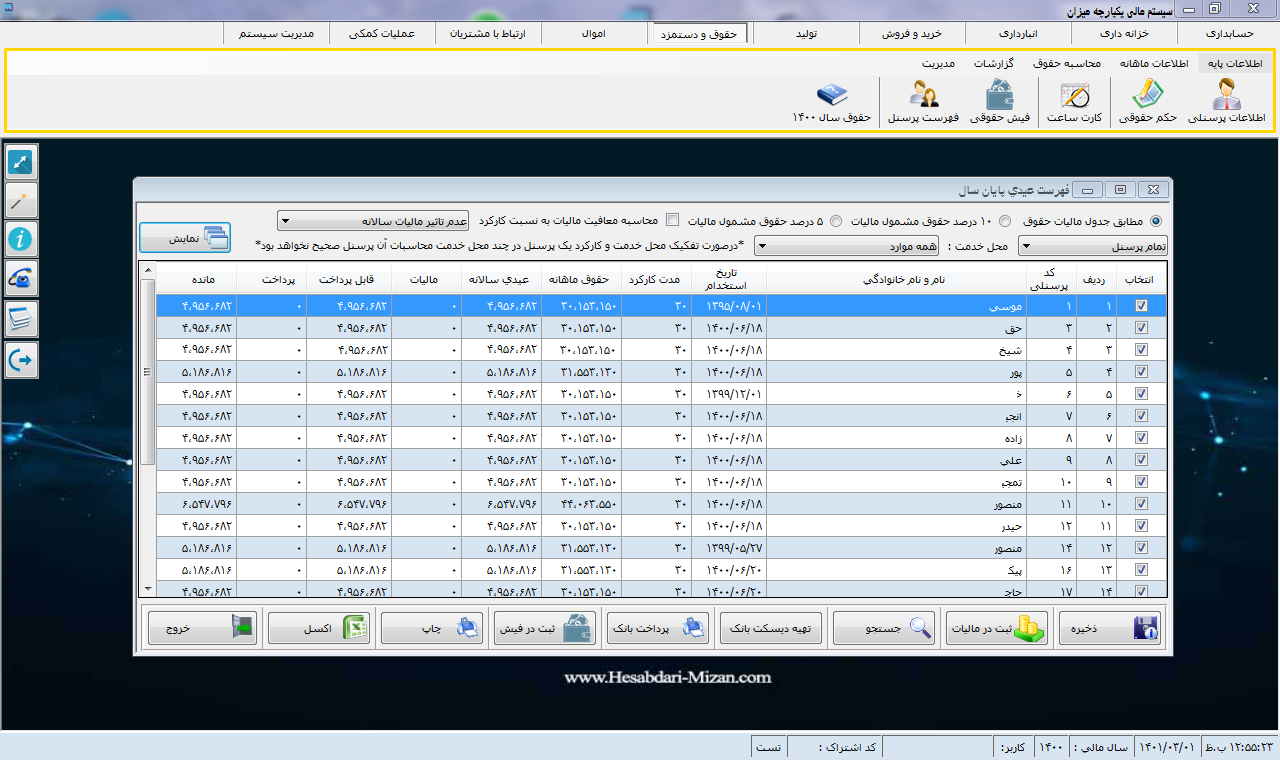Open فهرست پرسنل people icon
Screen dimensions: 1280x760
point(923,96)
